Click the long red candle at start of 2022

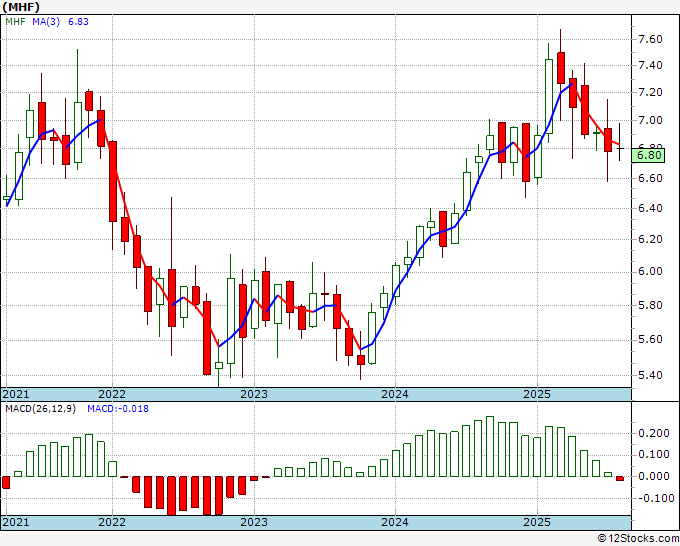coord(113,181)
